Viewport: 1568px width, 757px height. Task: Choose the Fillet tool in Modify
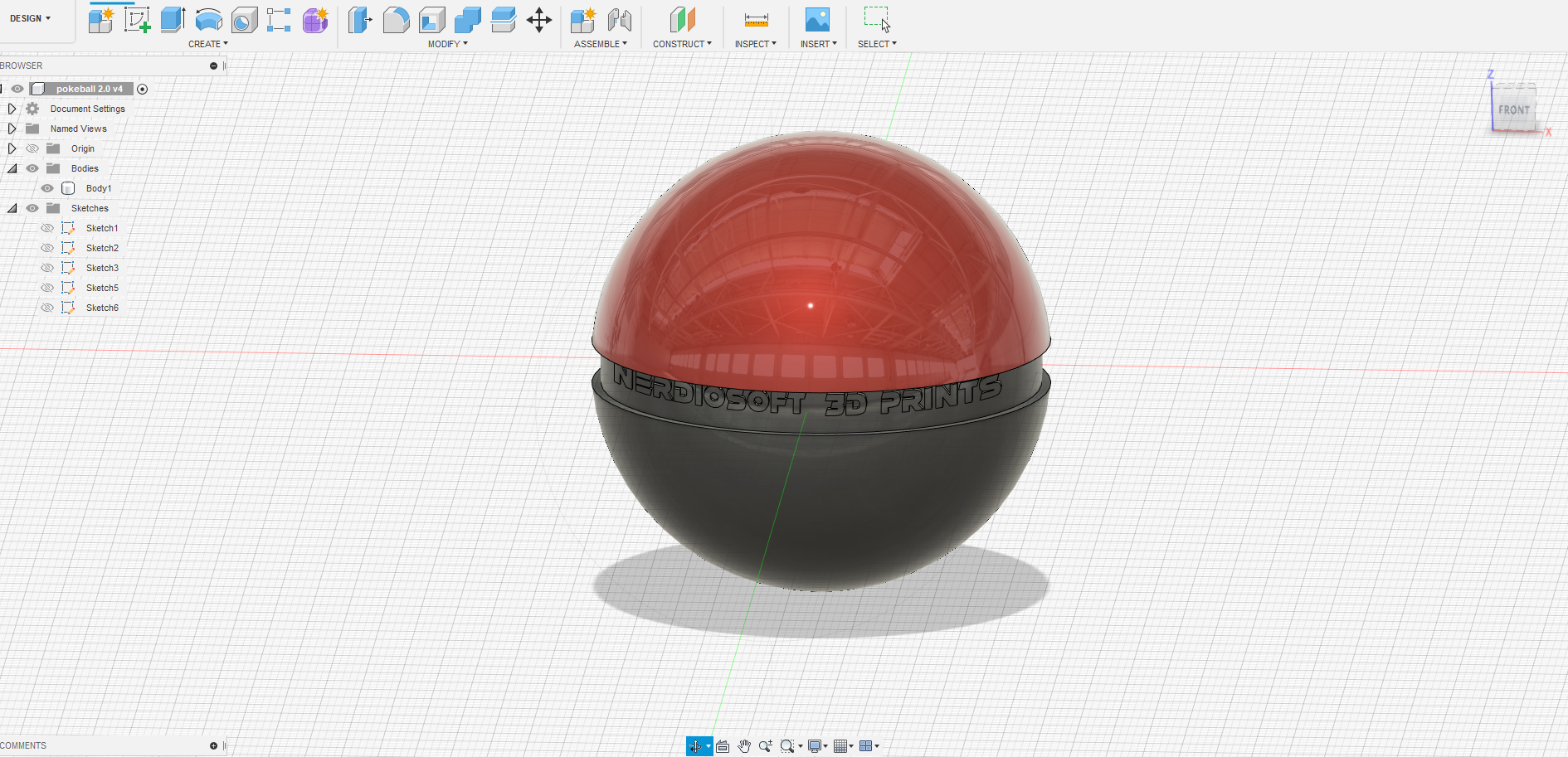(x=396, y=20)
